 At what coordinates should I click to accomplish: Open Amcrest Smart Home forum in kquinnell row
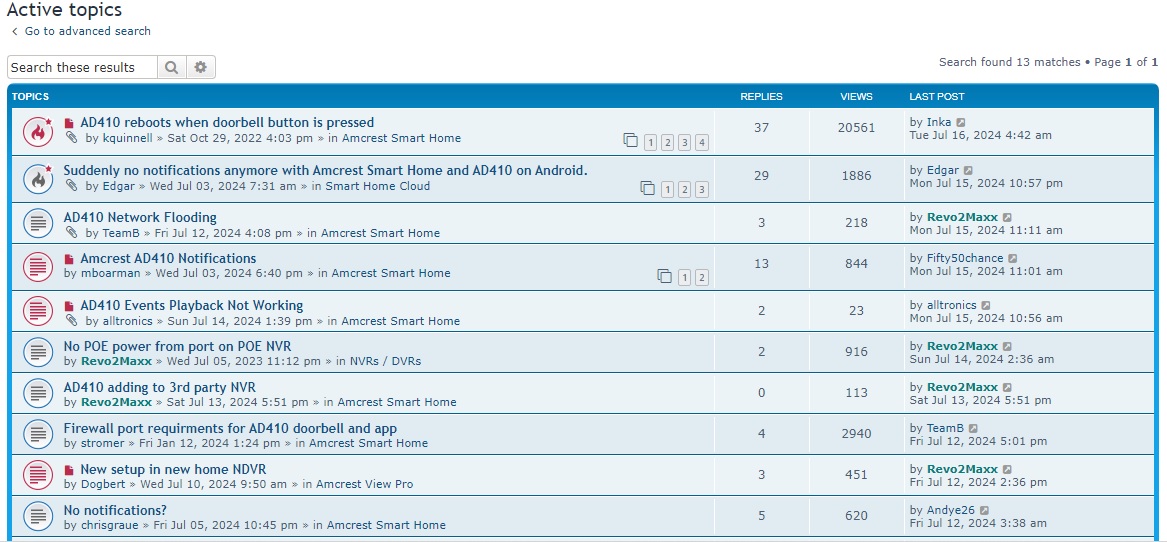[401, 138]
